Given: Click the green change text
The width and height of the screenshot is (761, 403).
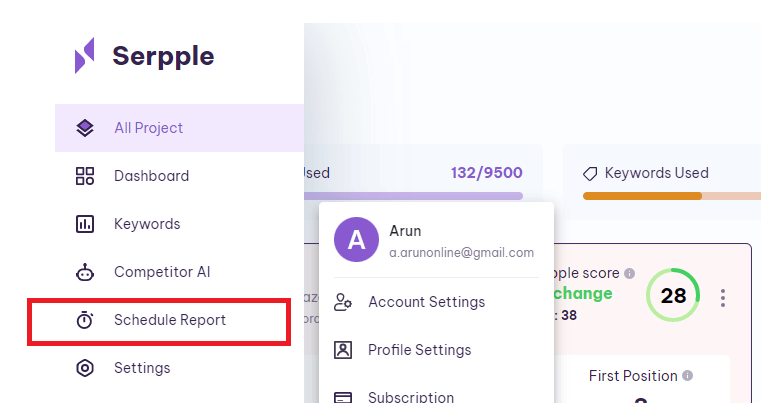Looking at the screenshot, I should tap(582, 293).
